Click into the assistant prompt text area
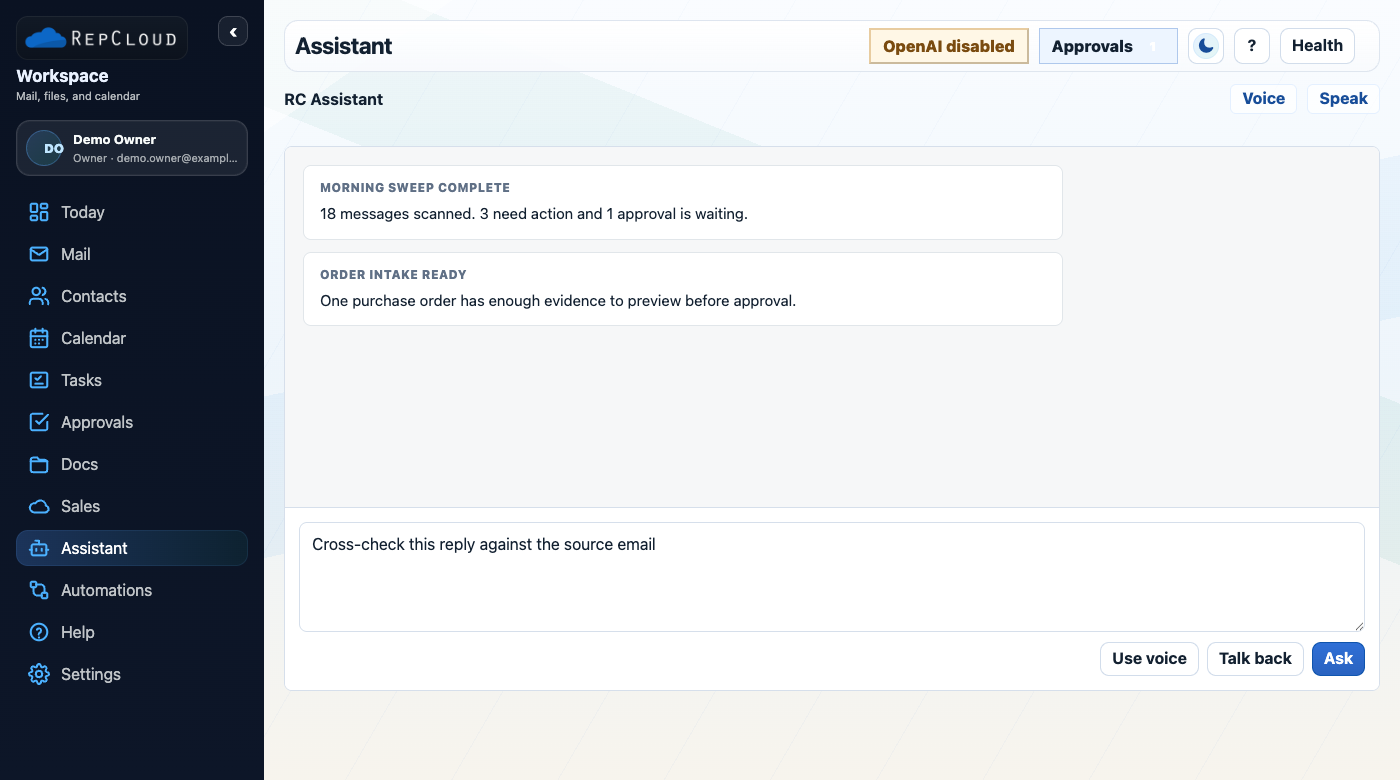Screen dimensions: 1400x780 (832, 577)
